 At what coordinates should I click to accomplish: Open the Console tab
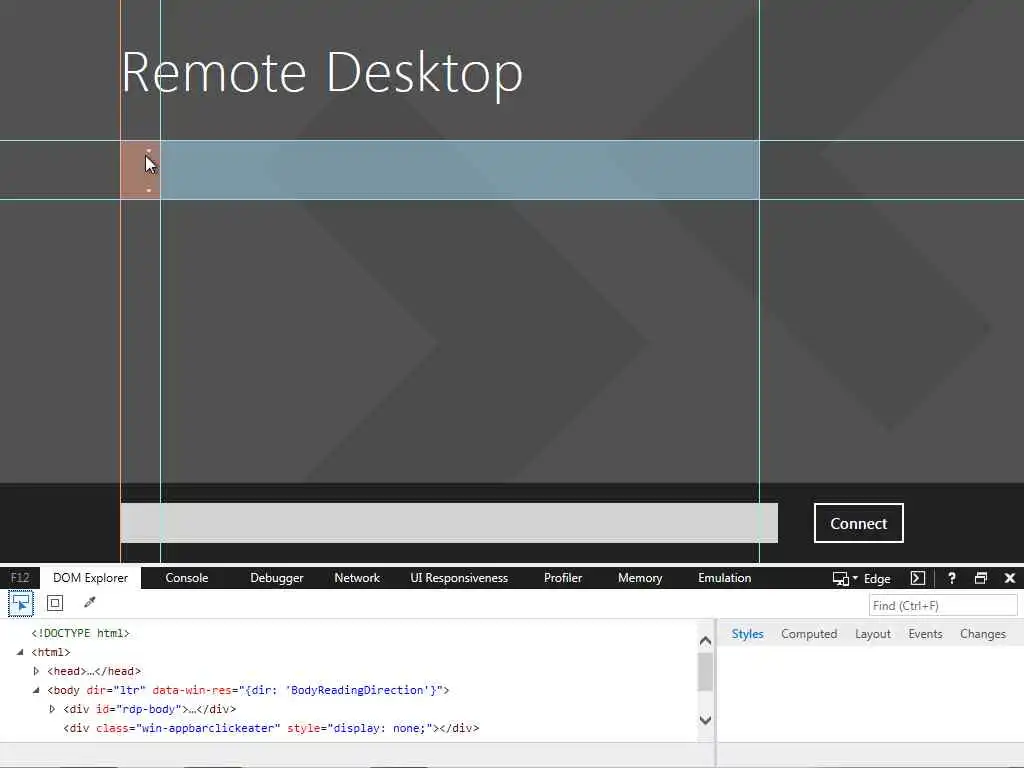click(187, 578)
